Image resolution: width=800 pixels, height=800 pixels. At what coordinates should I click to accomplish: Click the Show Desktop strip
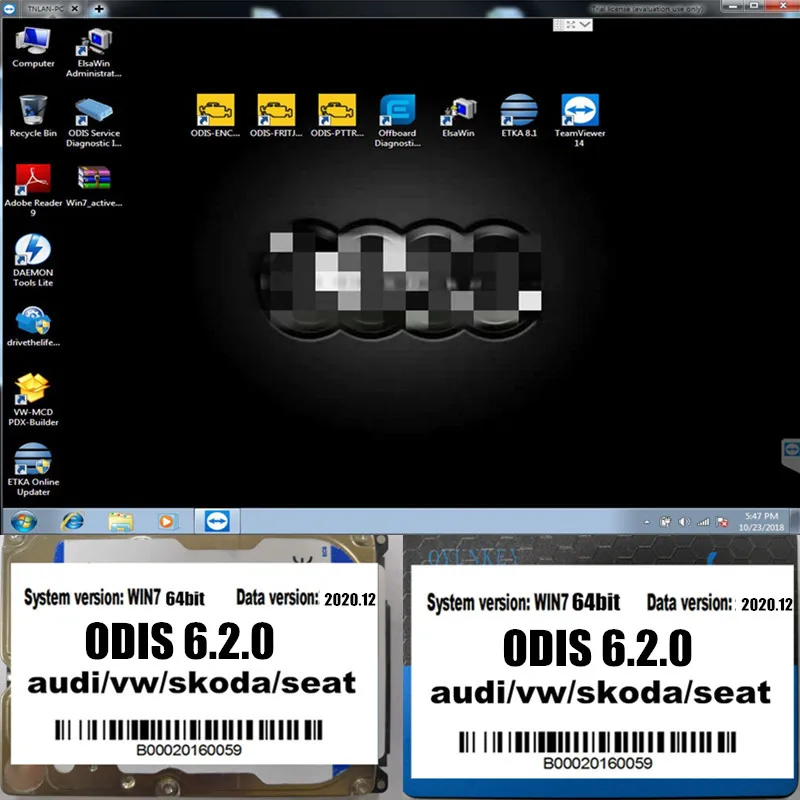click(x=795, y=521)
